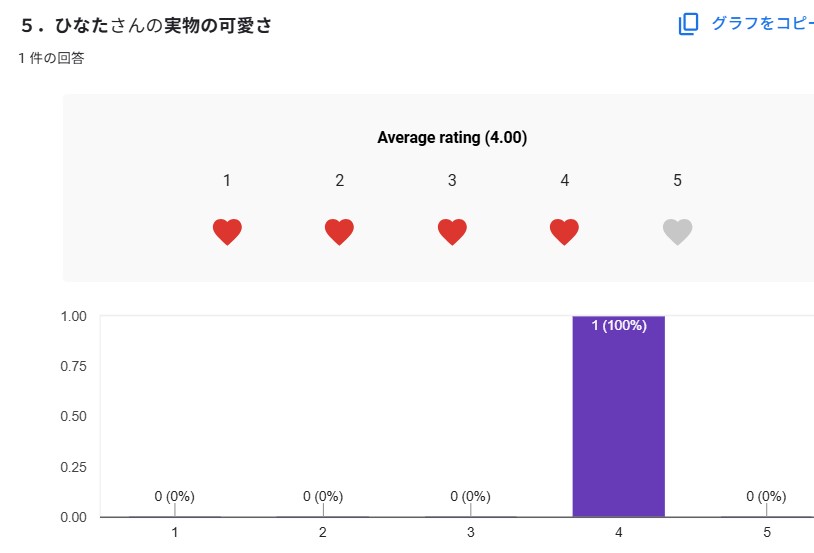Click the number 5 above the gray heart
Screen dimensions: 814x553
click(677, 180)
